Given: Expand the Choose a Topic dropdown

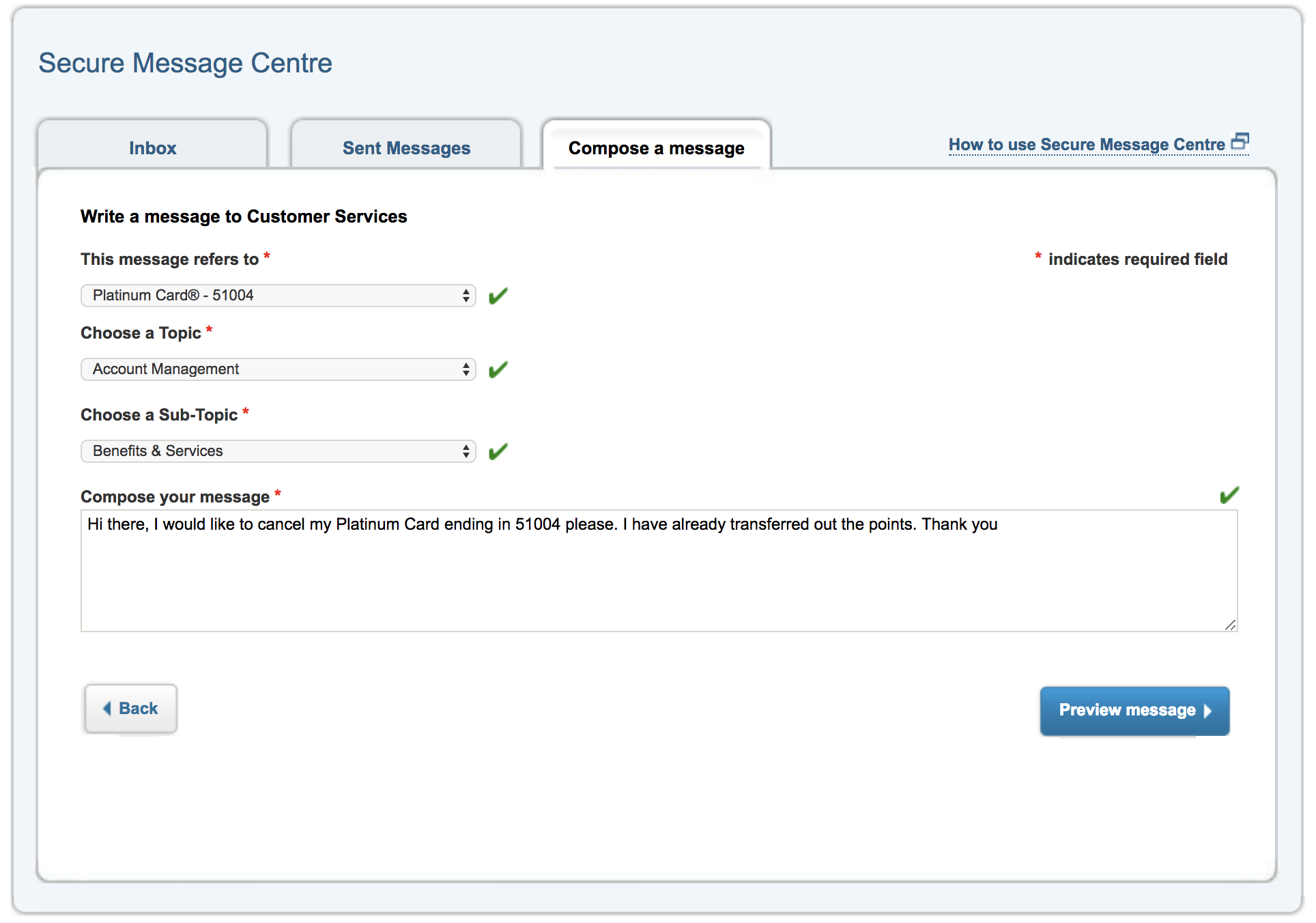Looking at the screenshot, I should [x=278, y=369].
